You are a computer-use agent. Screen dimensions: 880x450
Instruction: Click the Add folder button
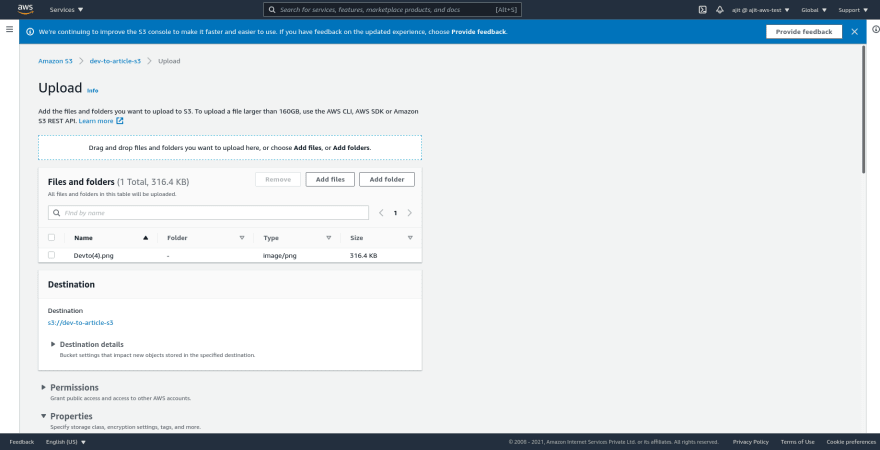(387, 180)
